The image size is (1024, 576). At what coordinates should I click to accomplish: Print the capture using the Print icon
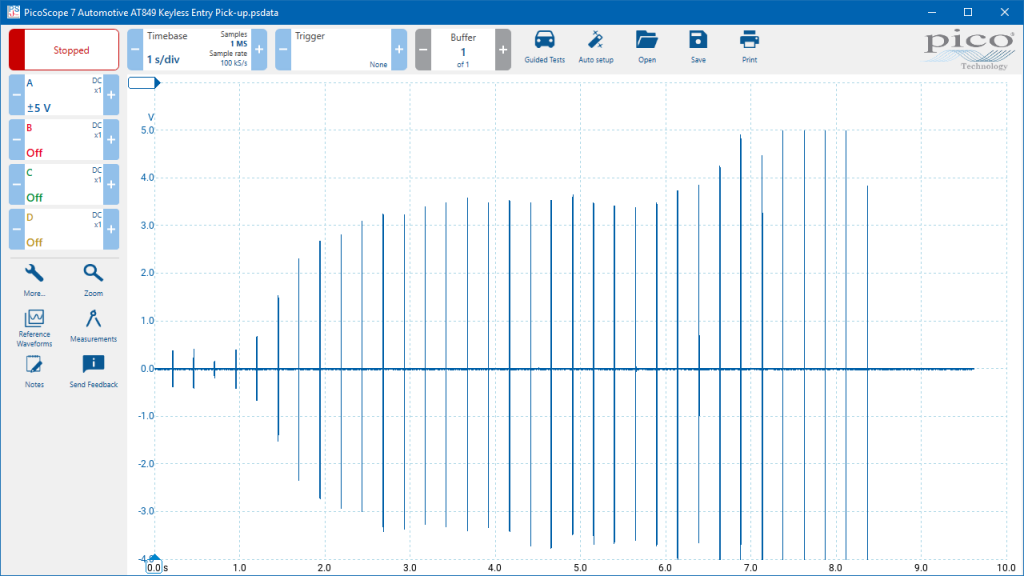coord(749,46)
